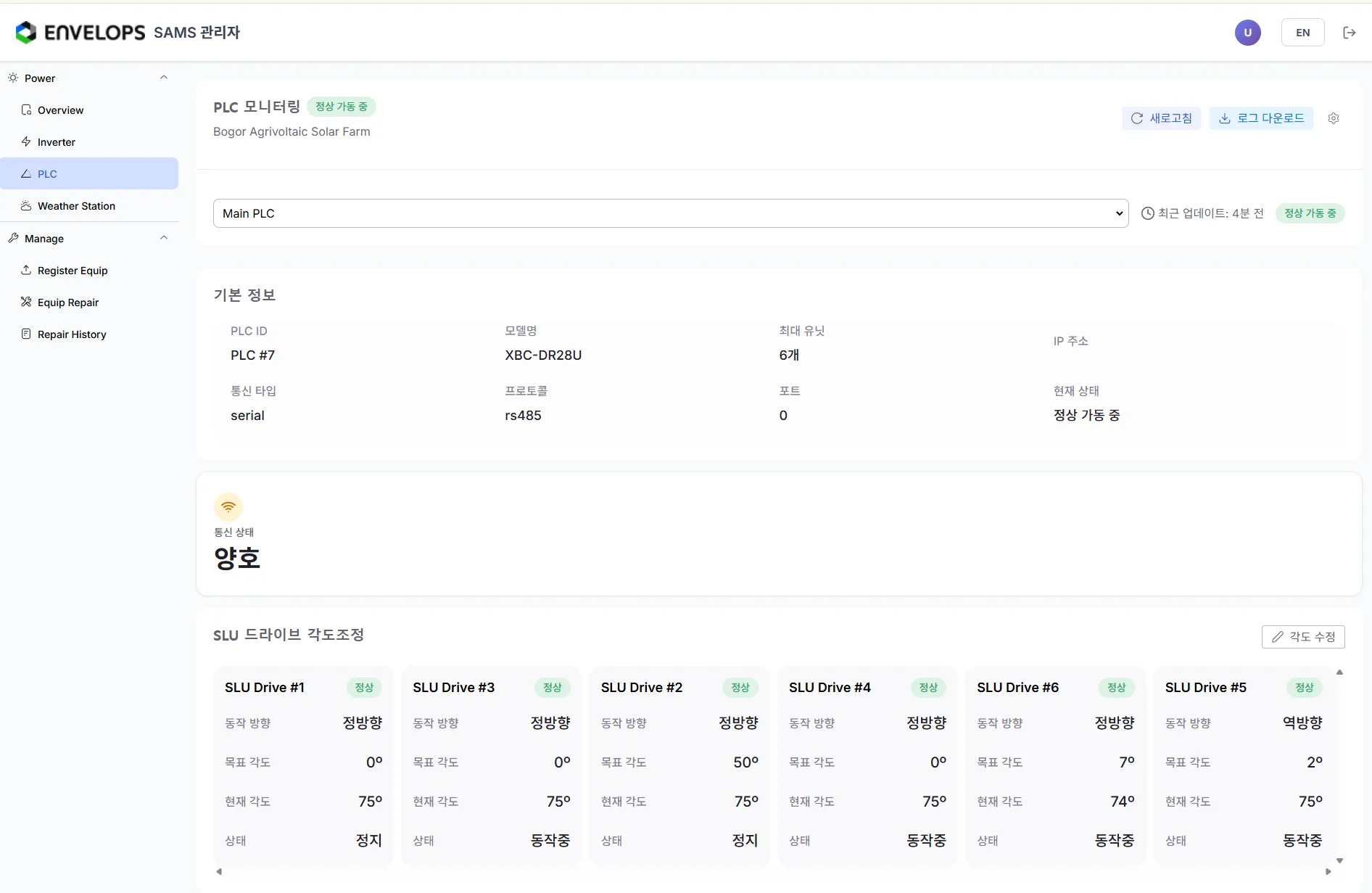This screenshot has width=1372, height=893.
Task: Select the SLU Drive #2 card title
Action: tap(642, 688)
